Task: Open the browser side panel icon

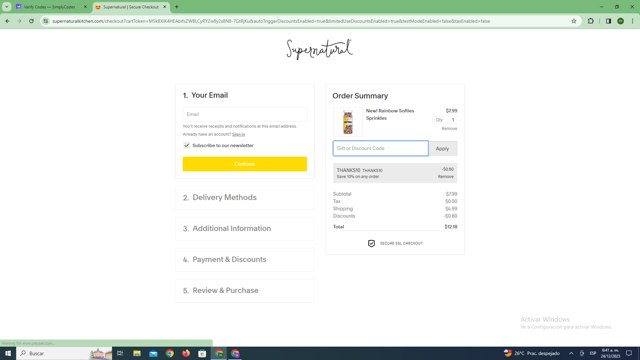Action: pyautogui.click(x=608, y=21)
